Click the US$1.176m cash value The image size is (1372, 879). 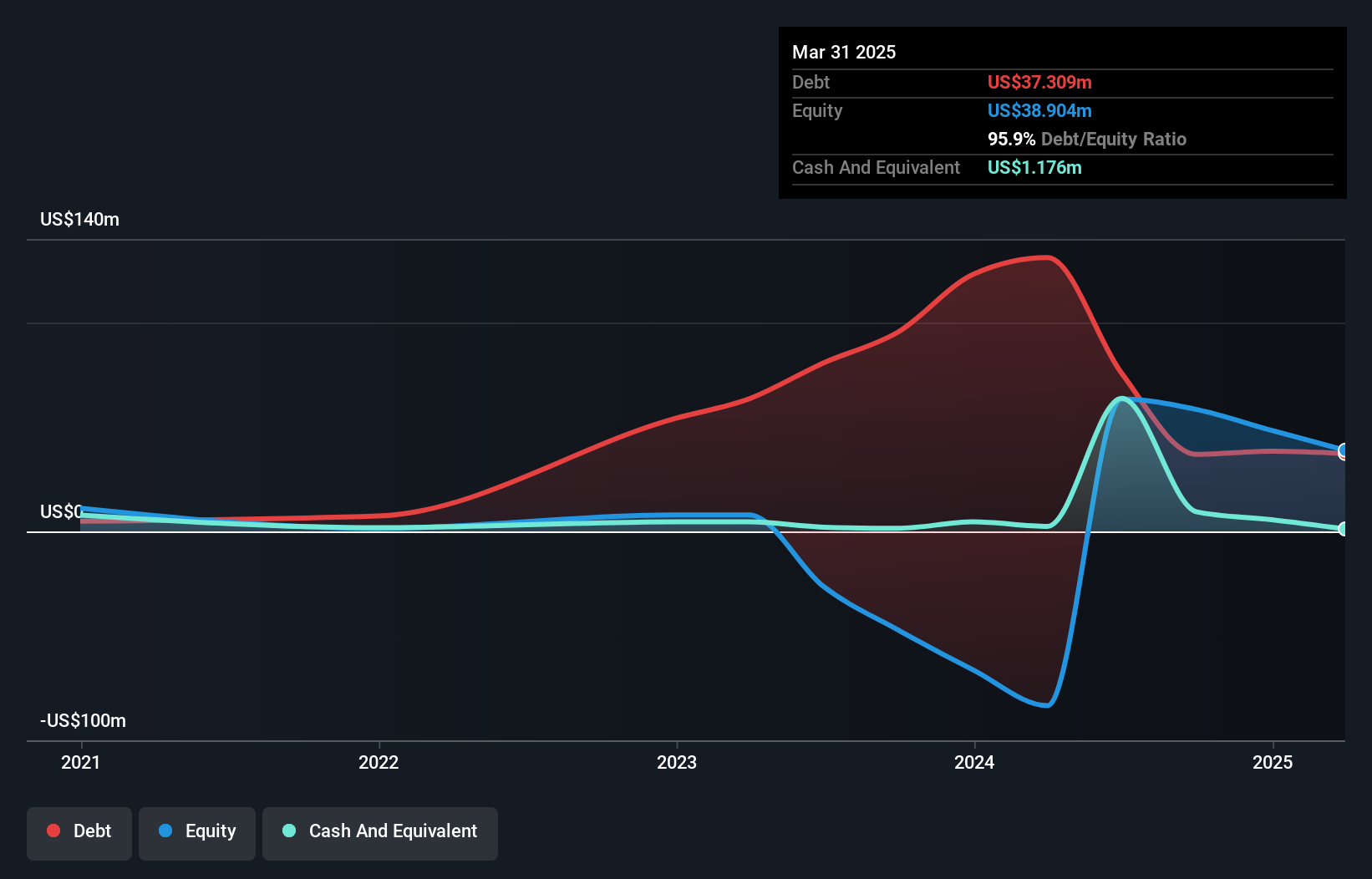[x=1034, y=167]
